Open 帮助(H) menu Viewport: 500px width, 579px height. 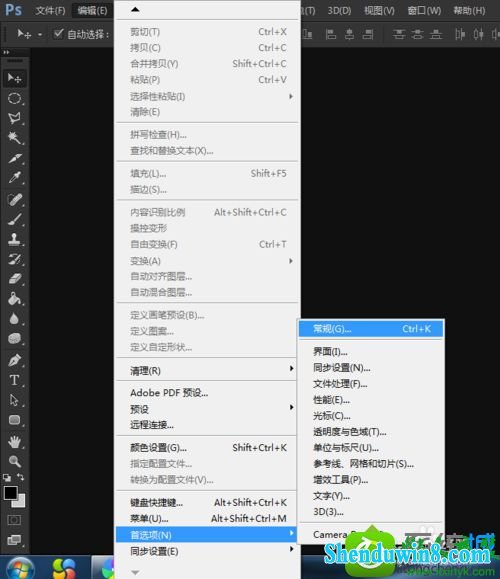click(x=469, y=11)
